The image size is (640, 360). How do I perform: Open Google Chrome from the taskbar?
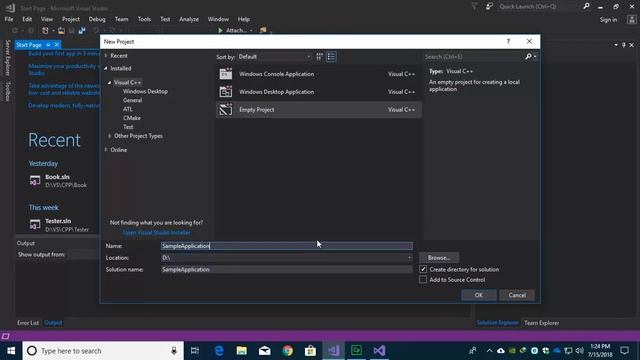coord(287,351)
